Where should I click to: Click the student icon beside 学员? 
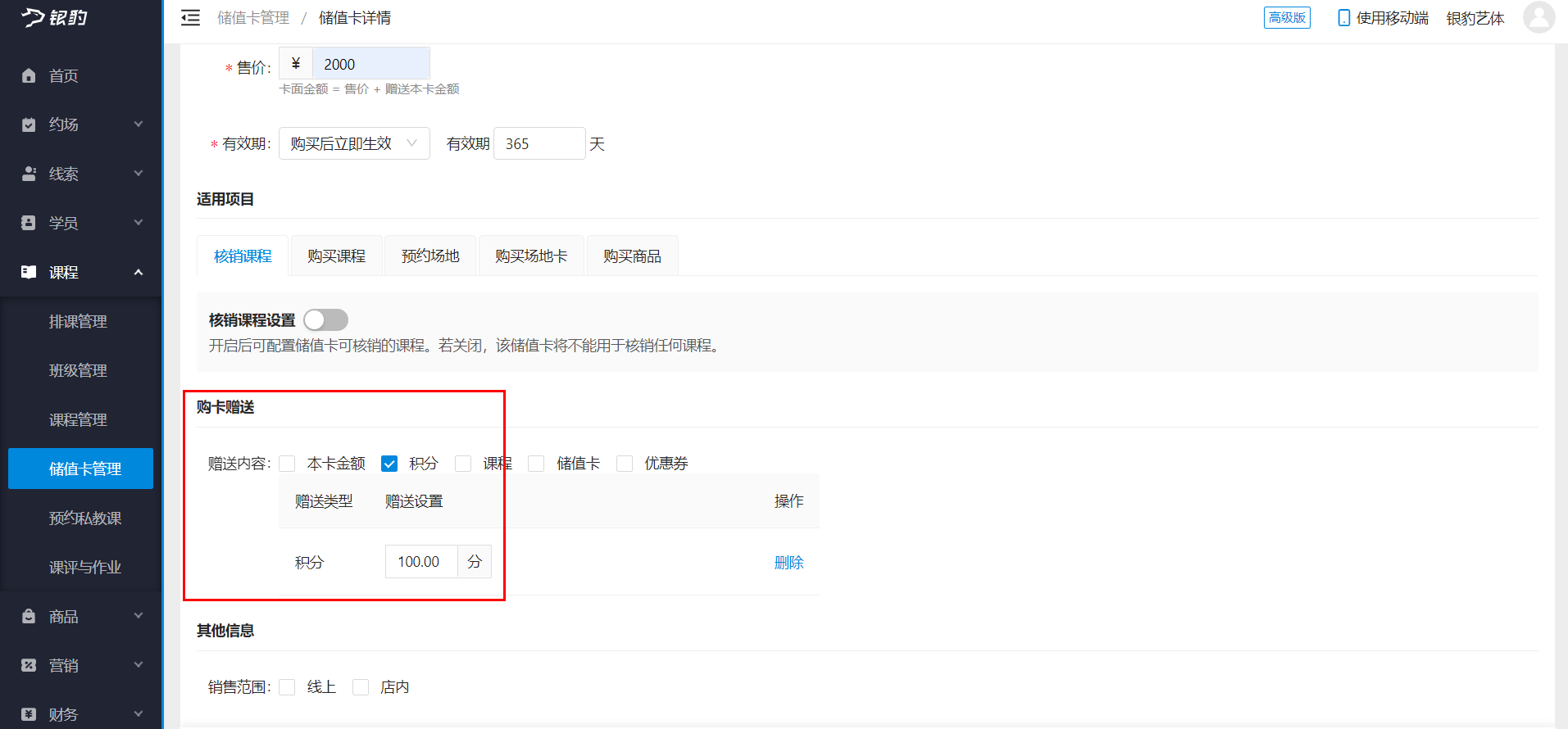tap(29, 223)
